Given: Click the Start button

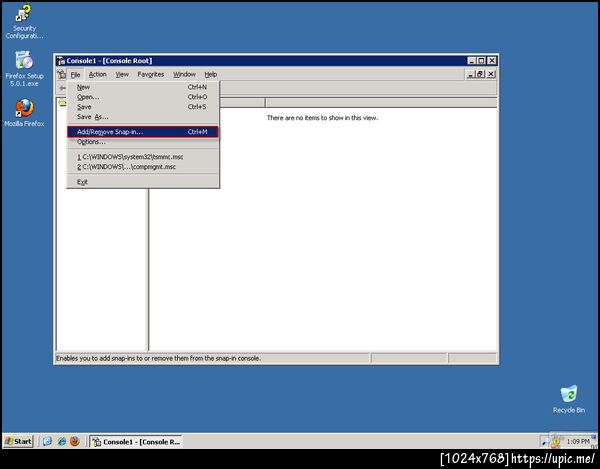Looking at the screenshot, I should [18, 441].
